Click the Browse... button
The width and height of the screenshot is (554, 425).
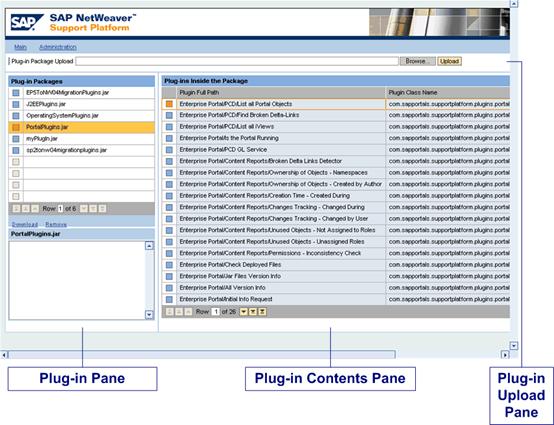(417, 61)
